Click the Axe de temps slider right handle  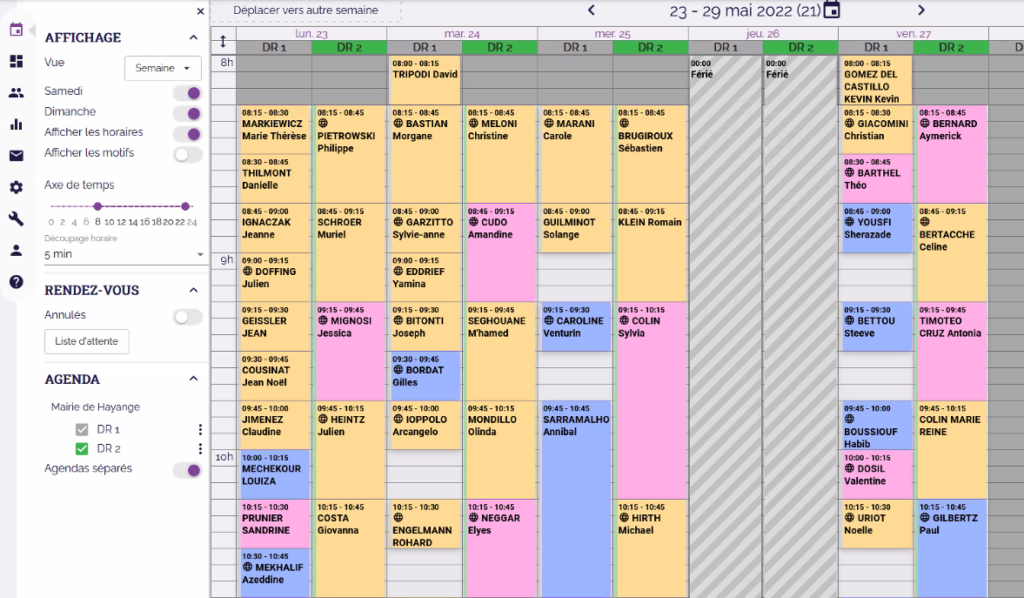pos(185,206)
